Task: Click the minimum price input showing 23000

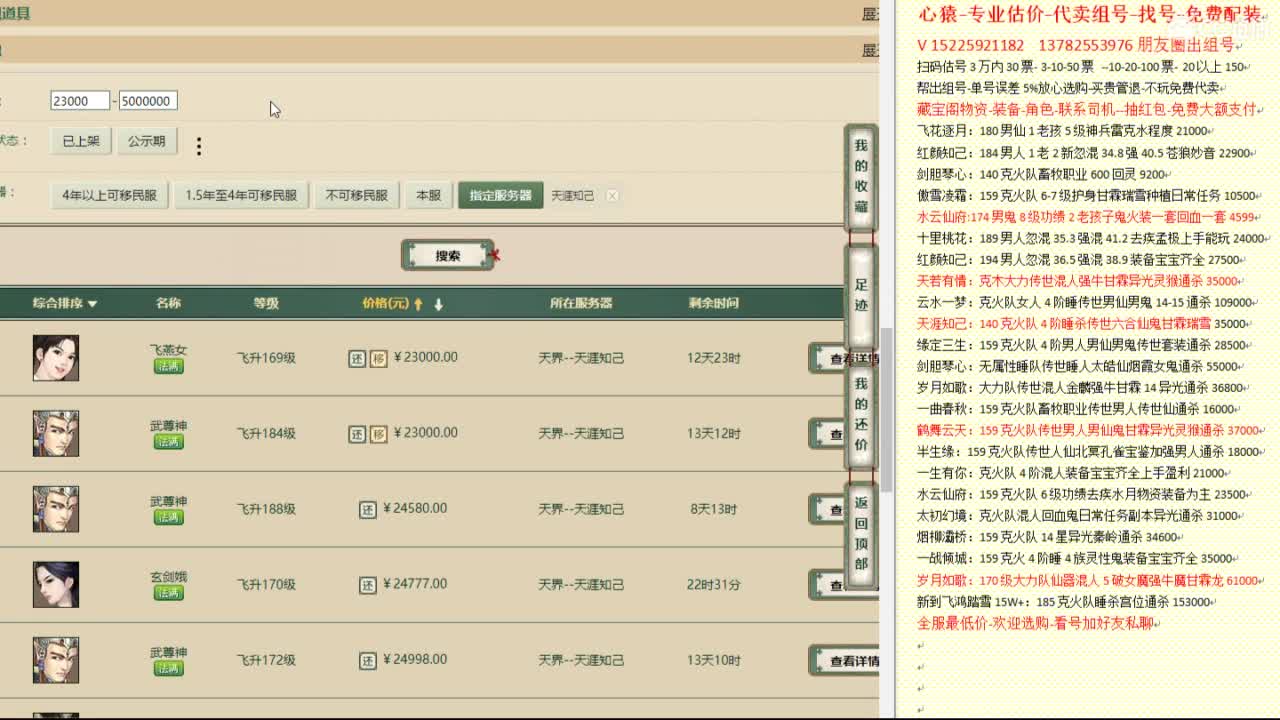Action: coord(80,100)
